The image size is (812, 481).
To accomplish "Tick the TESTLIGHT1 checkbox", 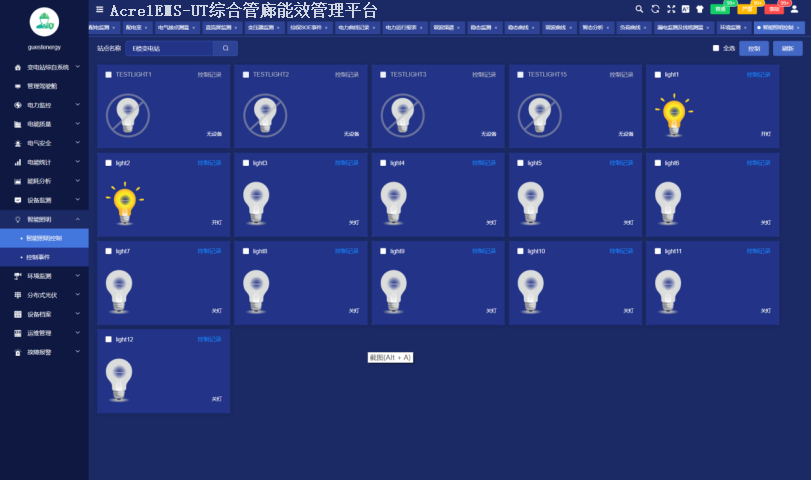I will (108, 75).
